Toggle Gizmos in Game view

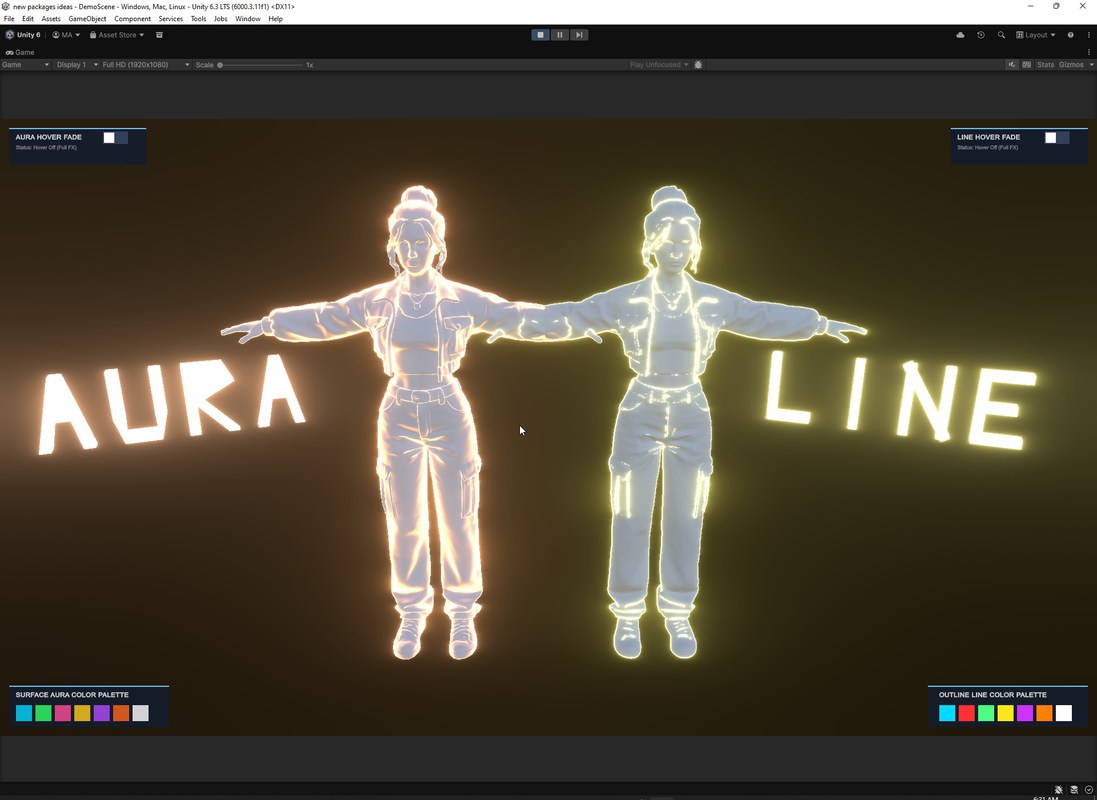point(1071,64)
